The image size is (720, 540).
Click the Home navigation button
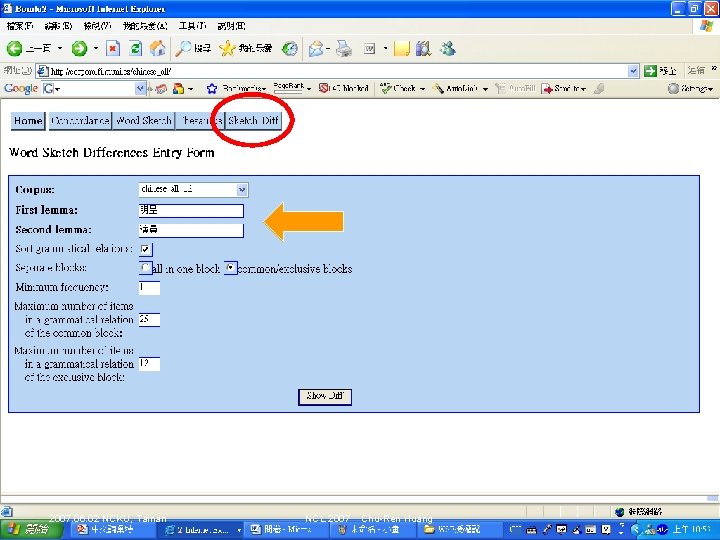(x=28, y=121)
